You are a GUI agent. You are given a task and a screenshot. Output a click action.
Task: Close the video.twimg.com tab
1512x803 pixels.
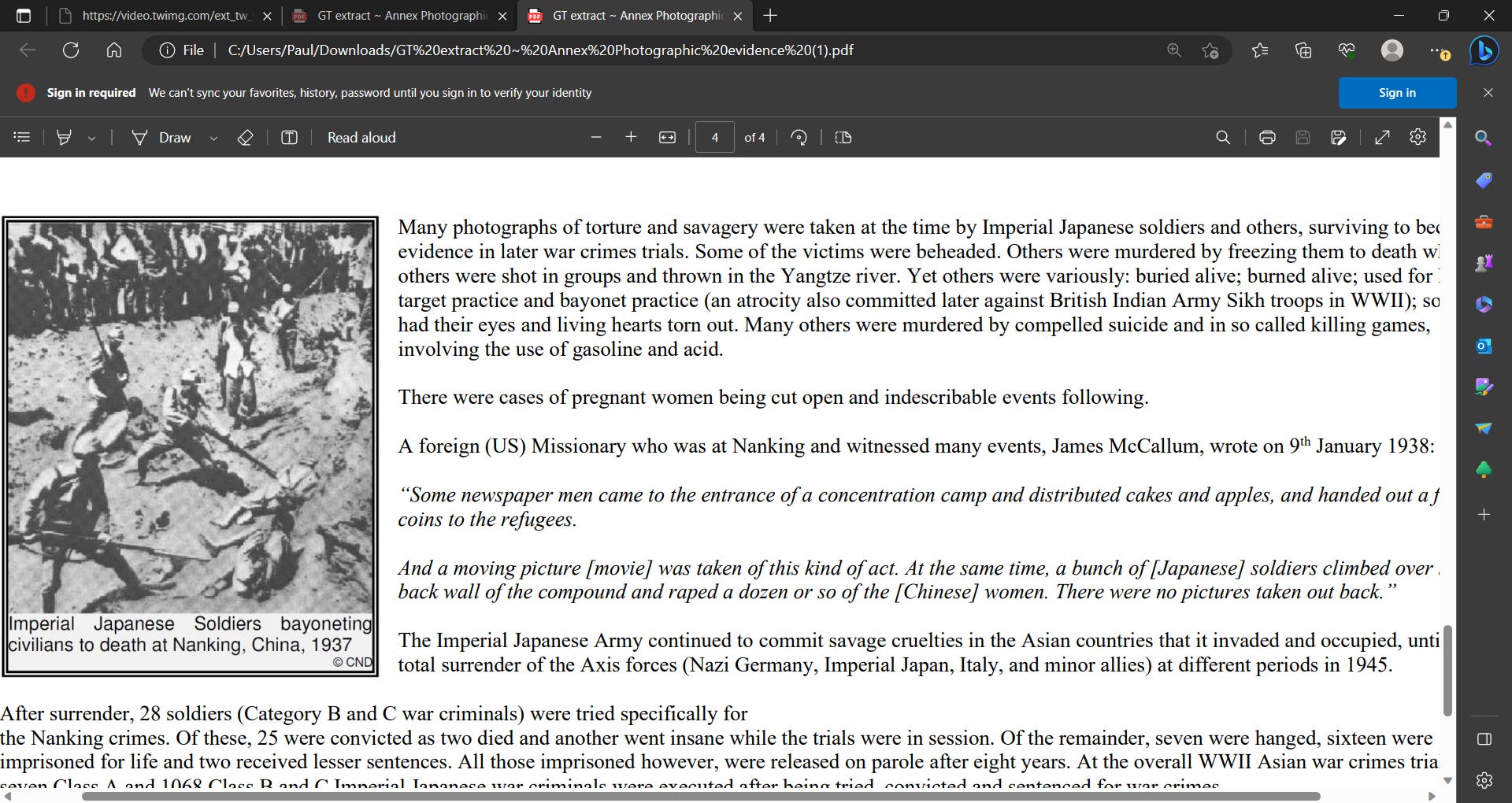tap(267, 16)
